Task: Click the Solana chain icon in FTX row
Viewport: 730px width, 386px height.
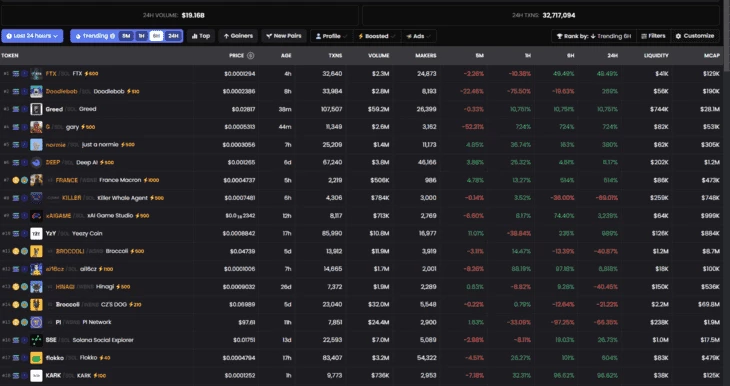Action: point(16,74)
